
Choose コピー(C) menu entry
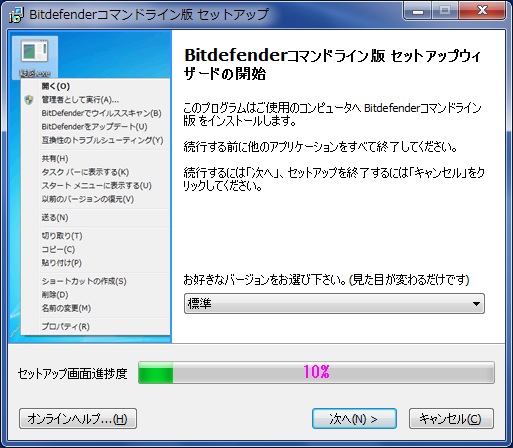coord(58,249)
